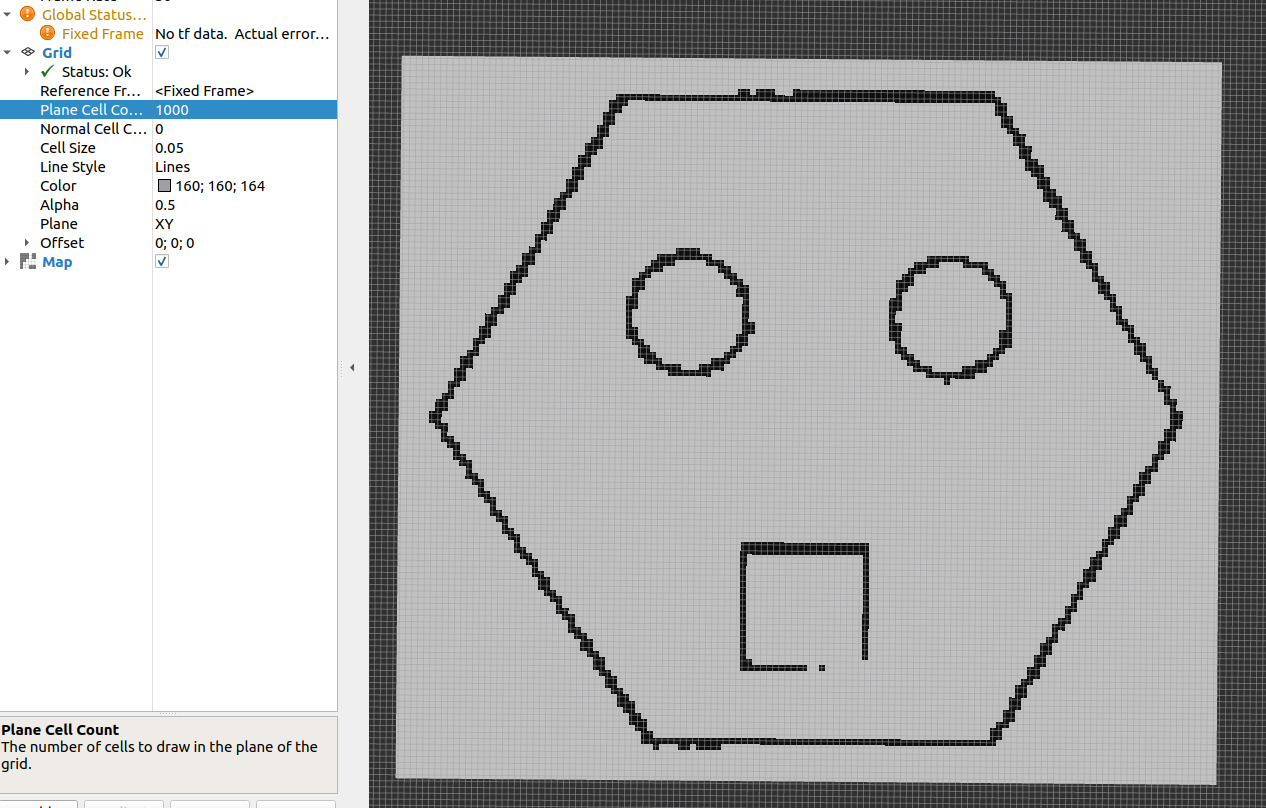Click the Fixed Frame warning icon
This screenshot has height=808, width=1266.
pos(48,33)
